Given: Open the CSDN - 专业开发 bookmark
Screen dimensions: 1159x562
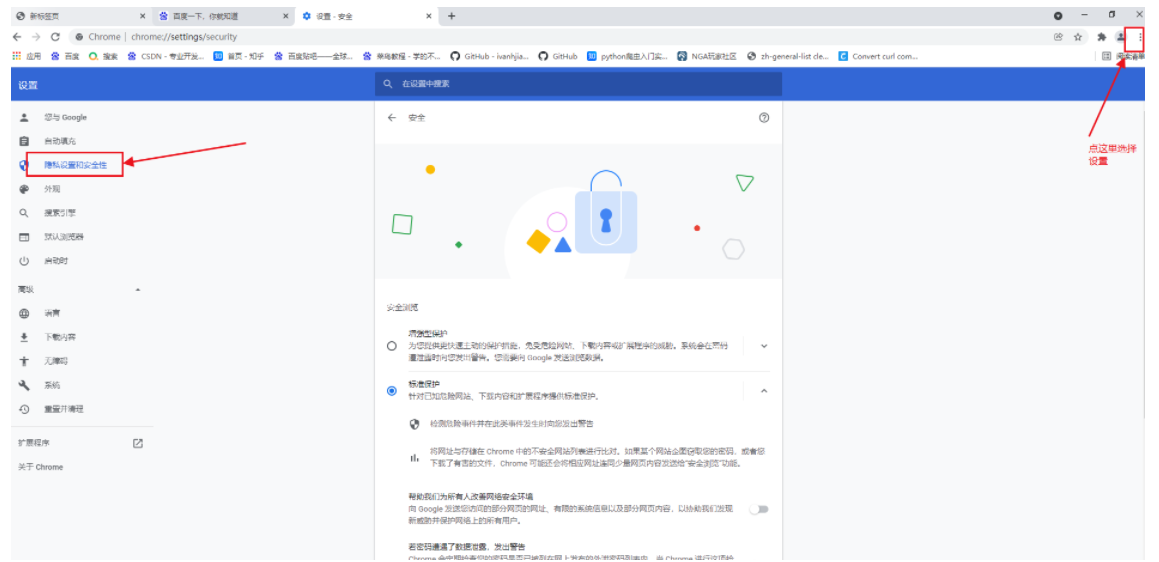Looking at the screenshot, I should coord(166,55).
